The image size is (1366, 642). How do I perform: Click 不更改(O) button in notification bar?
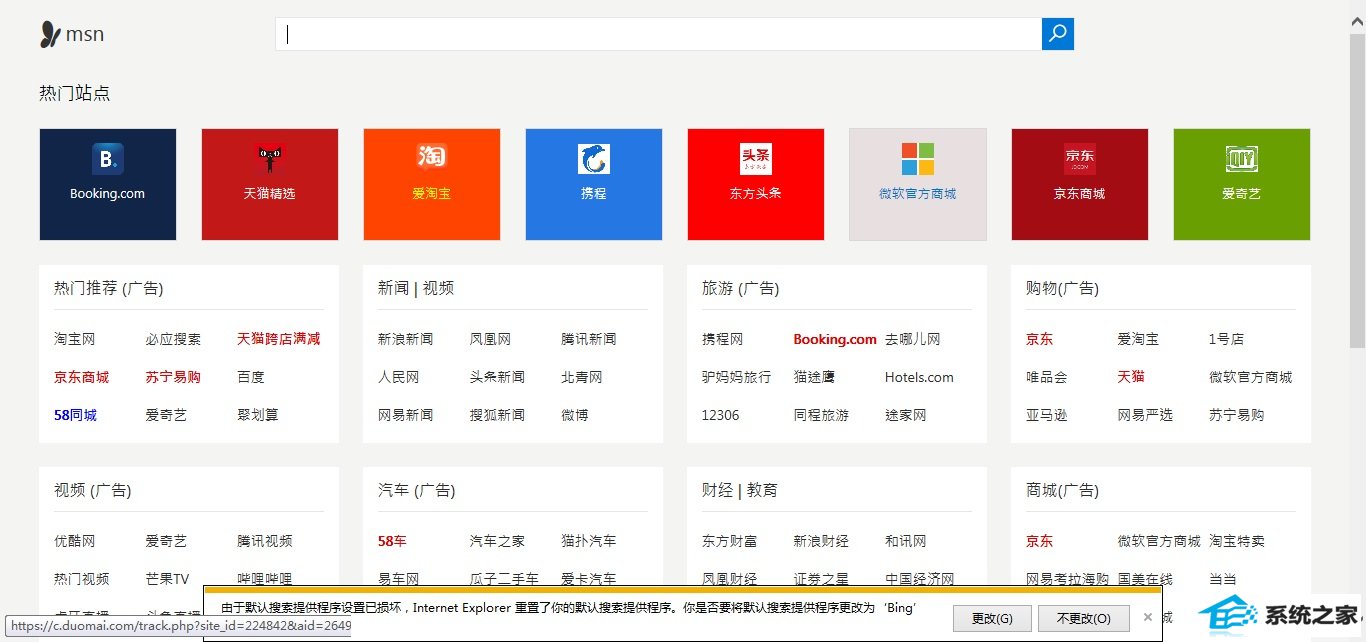[x=1083, y=619]
